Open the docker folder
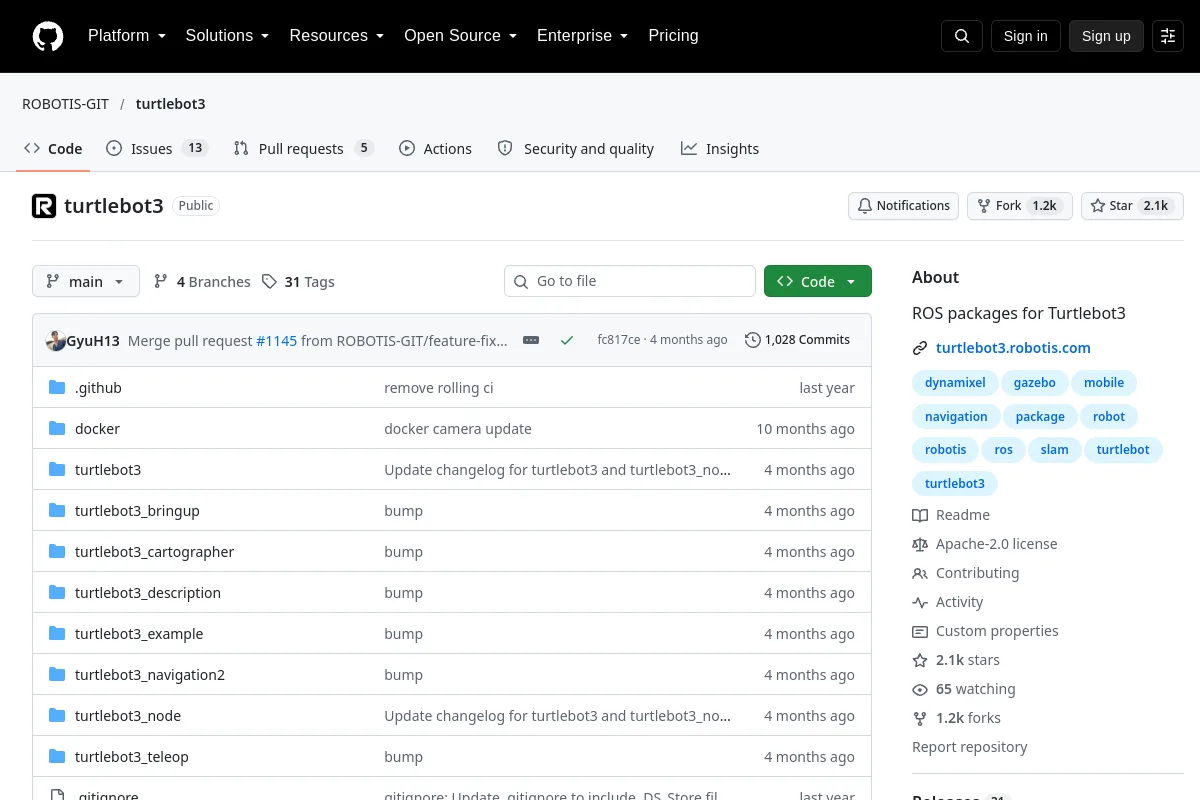 point(97,429)
